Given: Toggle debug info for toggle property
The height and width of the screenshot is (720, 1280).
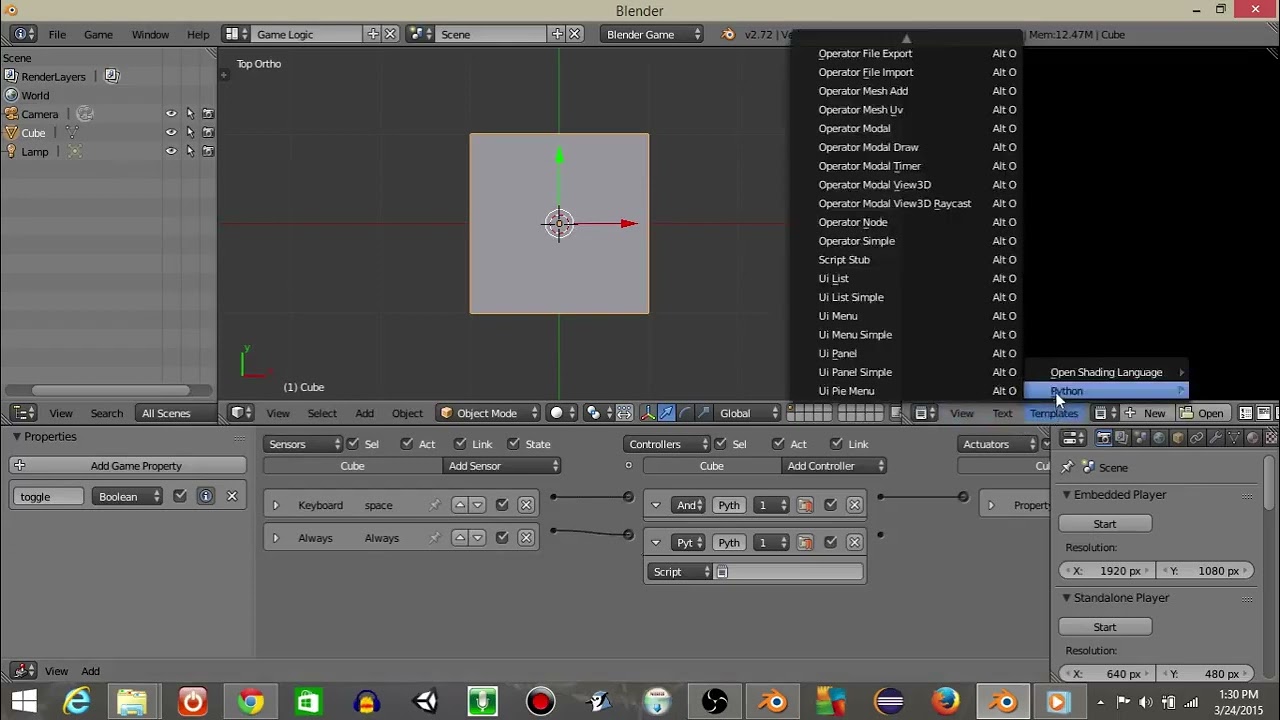Looking at the screenshot, I should pos(205,496).
